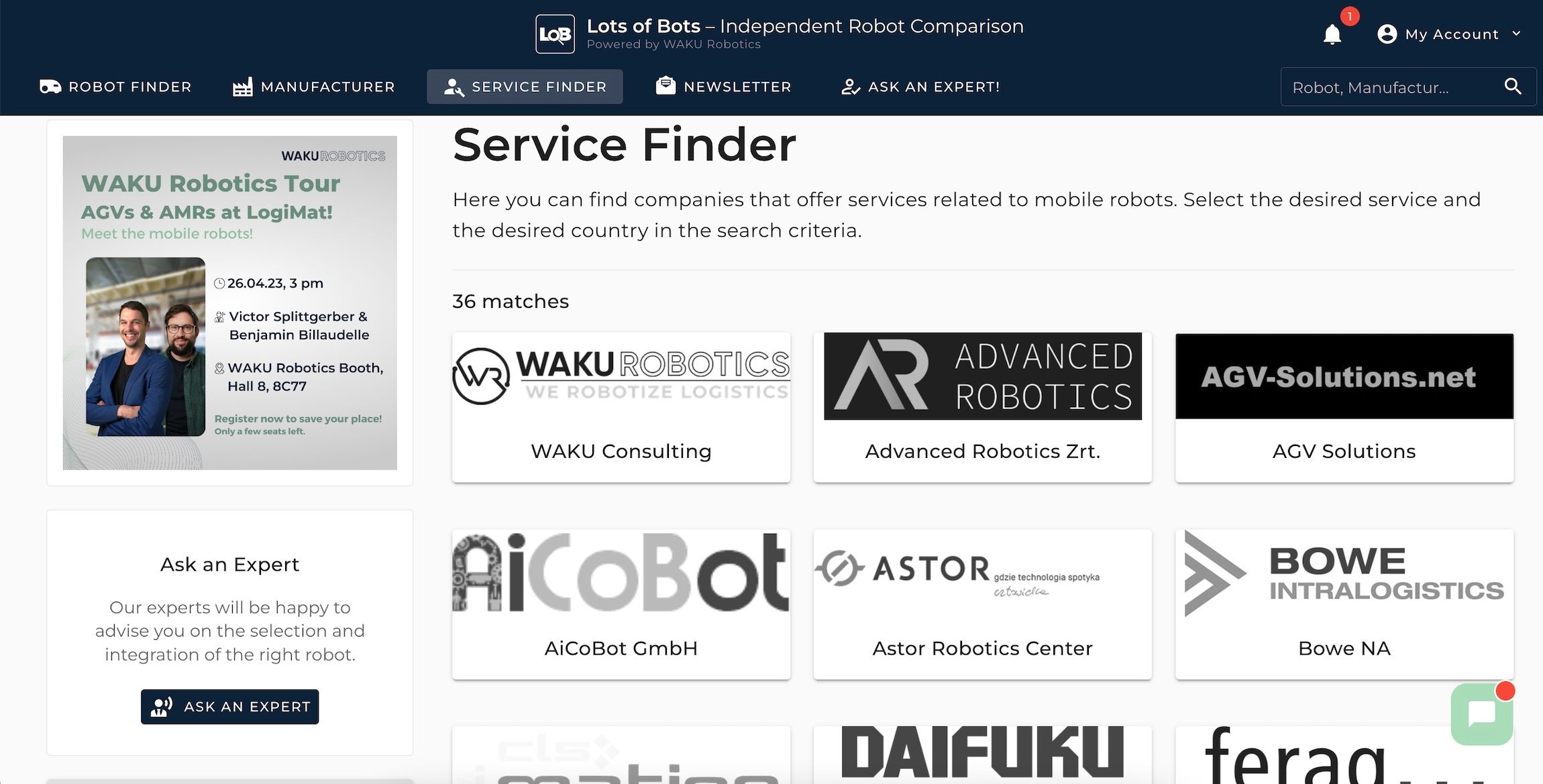This screenshot has height=784, width=1543.
Task: Click the ASK AN EXPERT button
Action: click(230, 707)
